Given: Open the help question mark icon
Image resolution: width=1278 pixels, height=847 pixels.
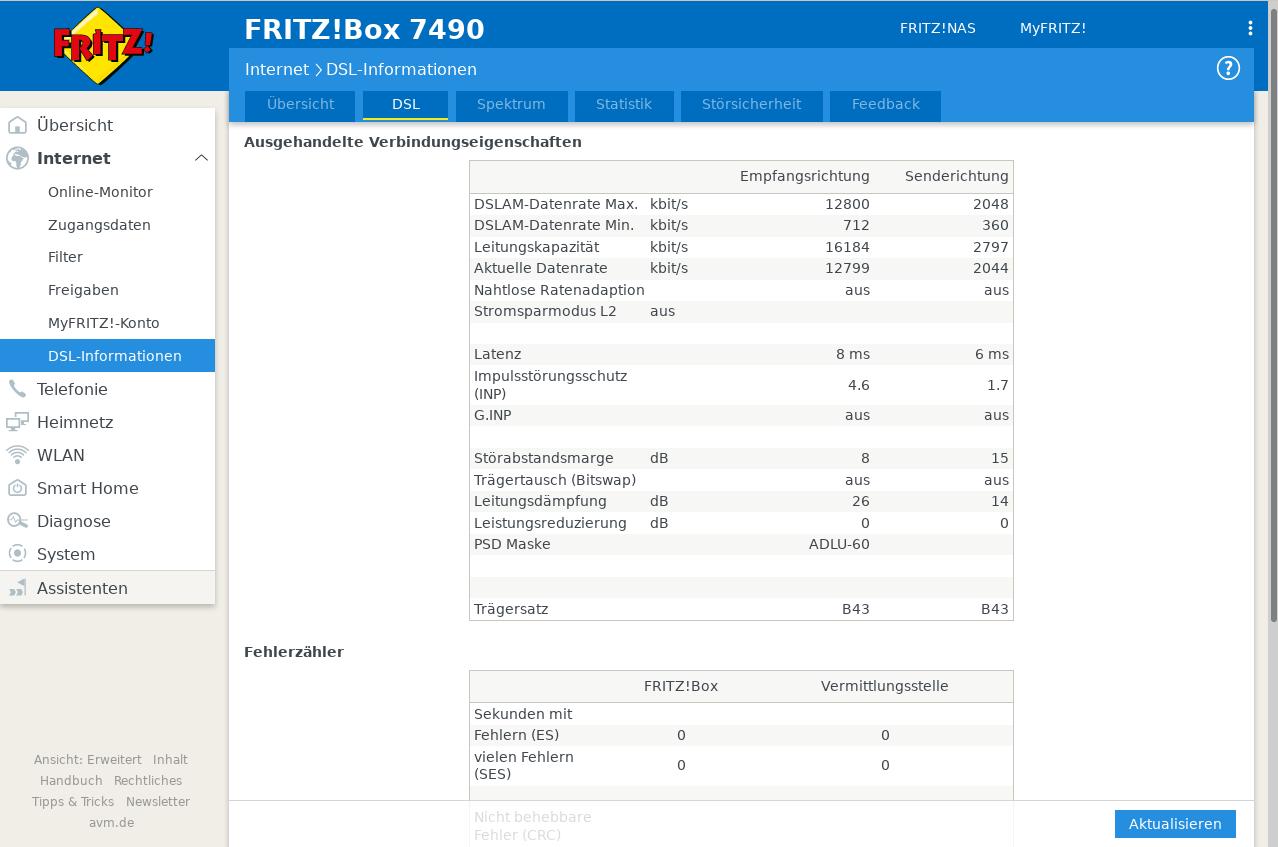Looking at the screenshot, I should tap(1227, 68).
